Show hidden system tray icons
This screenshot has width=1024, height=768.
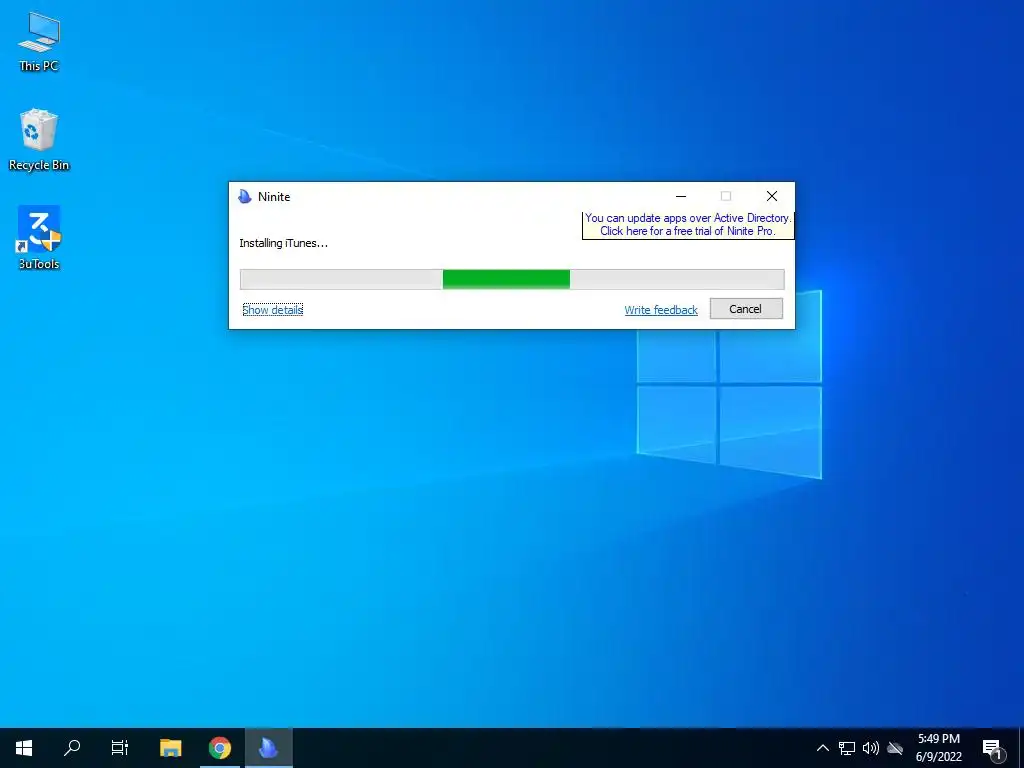(823, 748)
